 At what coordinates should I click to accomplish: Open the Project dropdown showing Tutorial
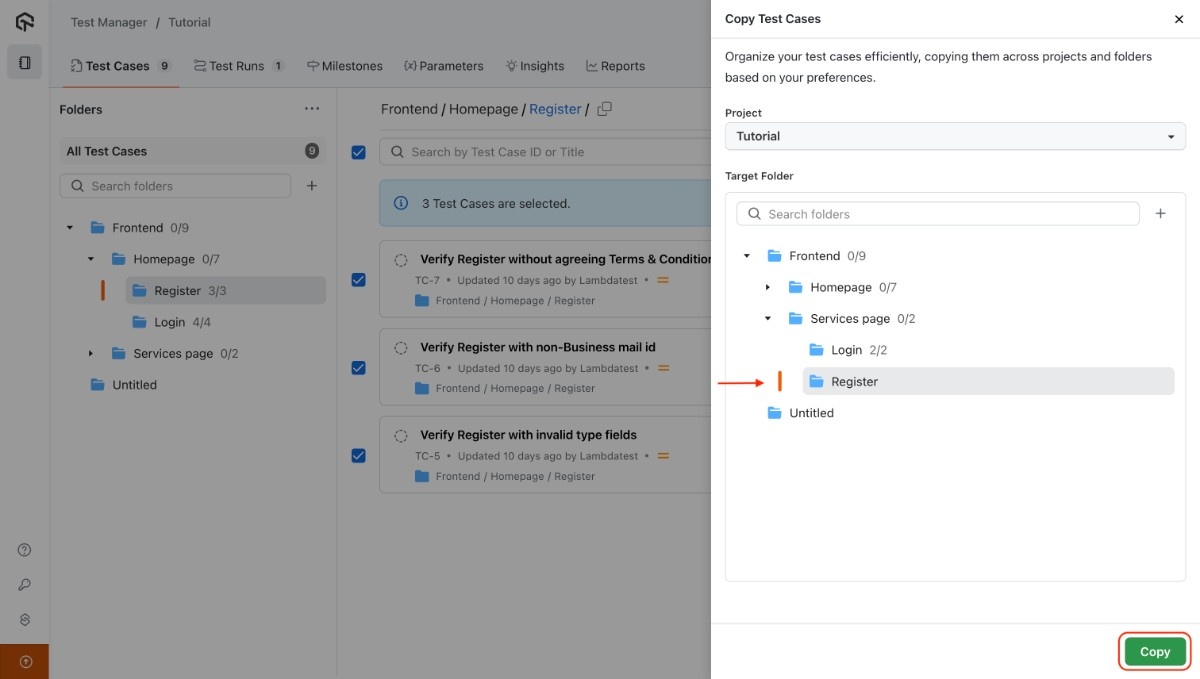point(954,136)
